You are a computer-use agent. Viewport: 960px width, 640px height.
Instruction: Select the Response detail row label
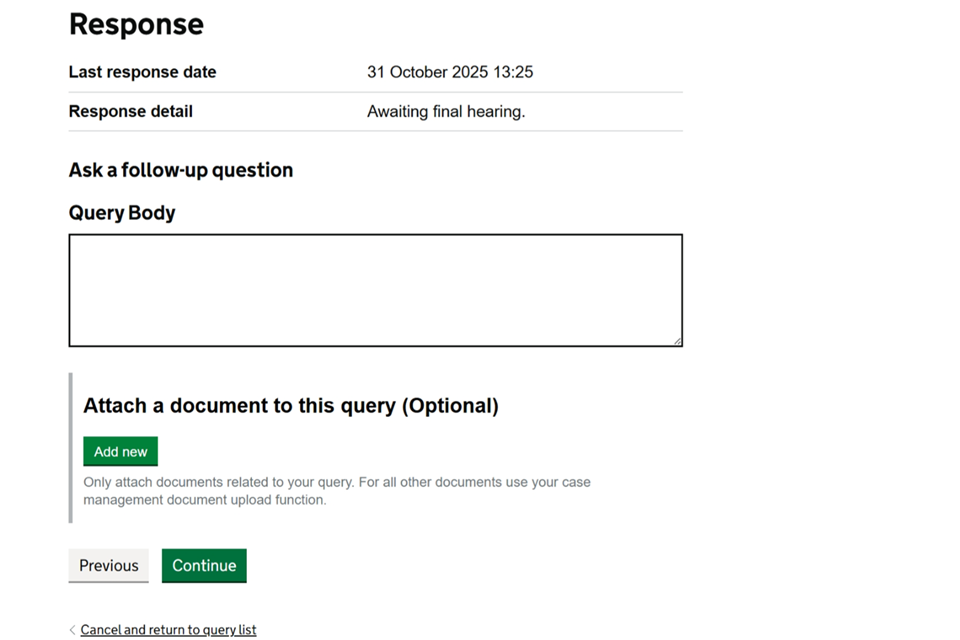130,112
